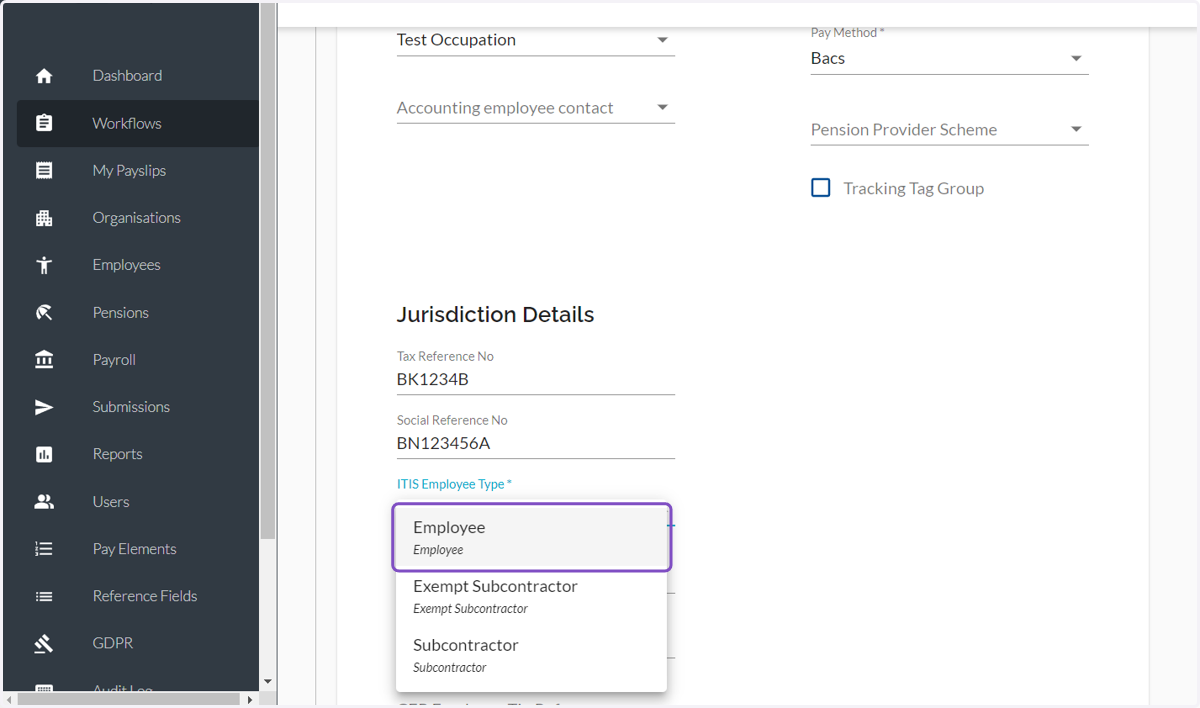Click sidebar horizontal scrollbar left arrow
Screen dimensions: 1200x708
point(11,700)
